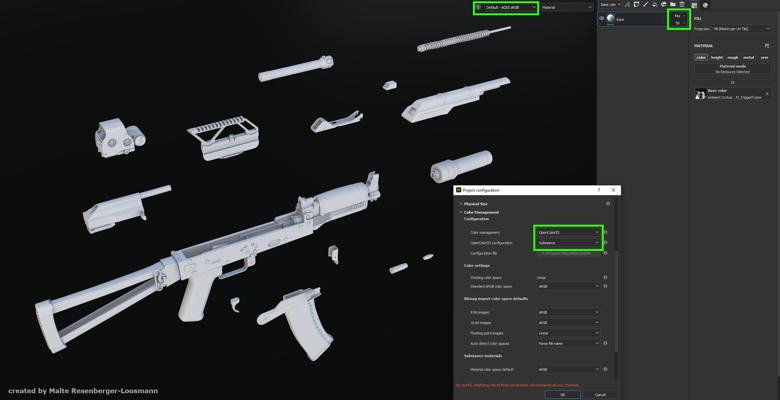
Task: Open the Base color channel dropdown in layers panel
Action: coord(610,4)
